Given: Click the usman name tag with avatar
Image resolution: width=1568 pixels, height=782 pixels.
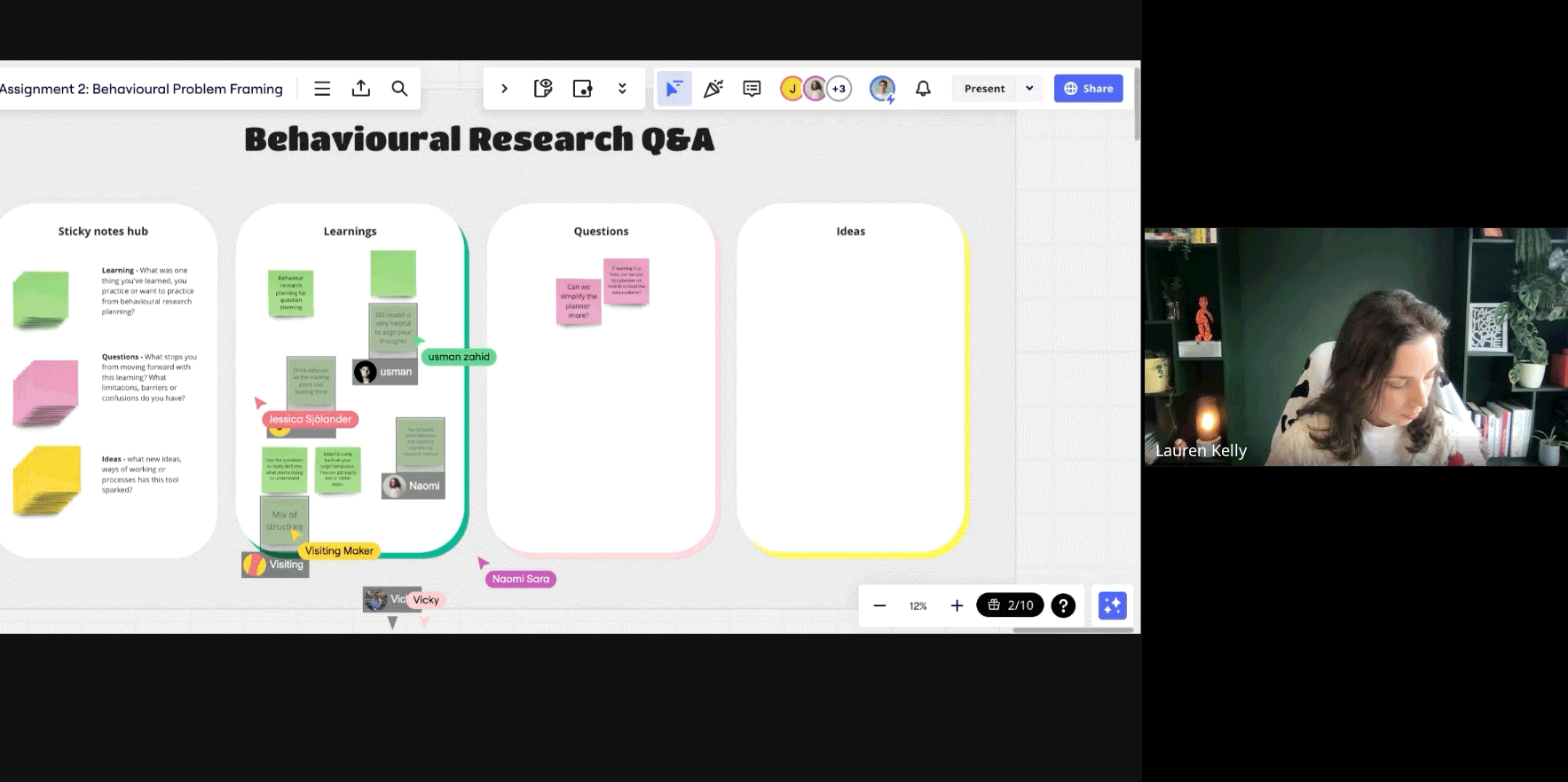Looking at the screenshot, I should 385,372.
